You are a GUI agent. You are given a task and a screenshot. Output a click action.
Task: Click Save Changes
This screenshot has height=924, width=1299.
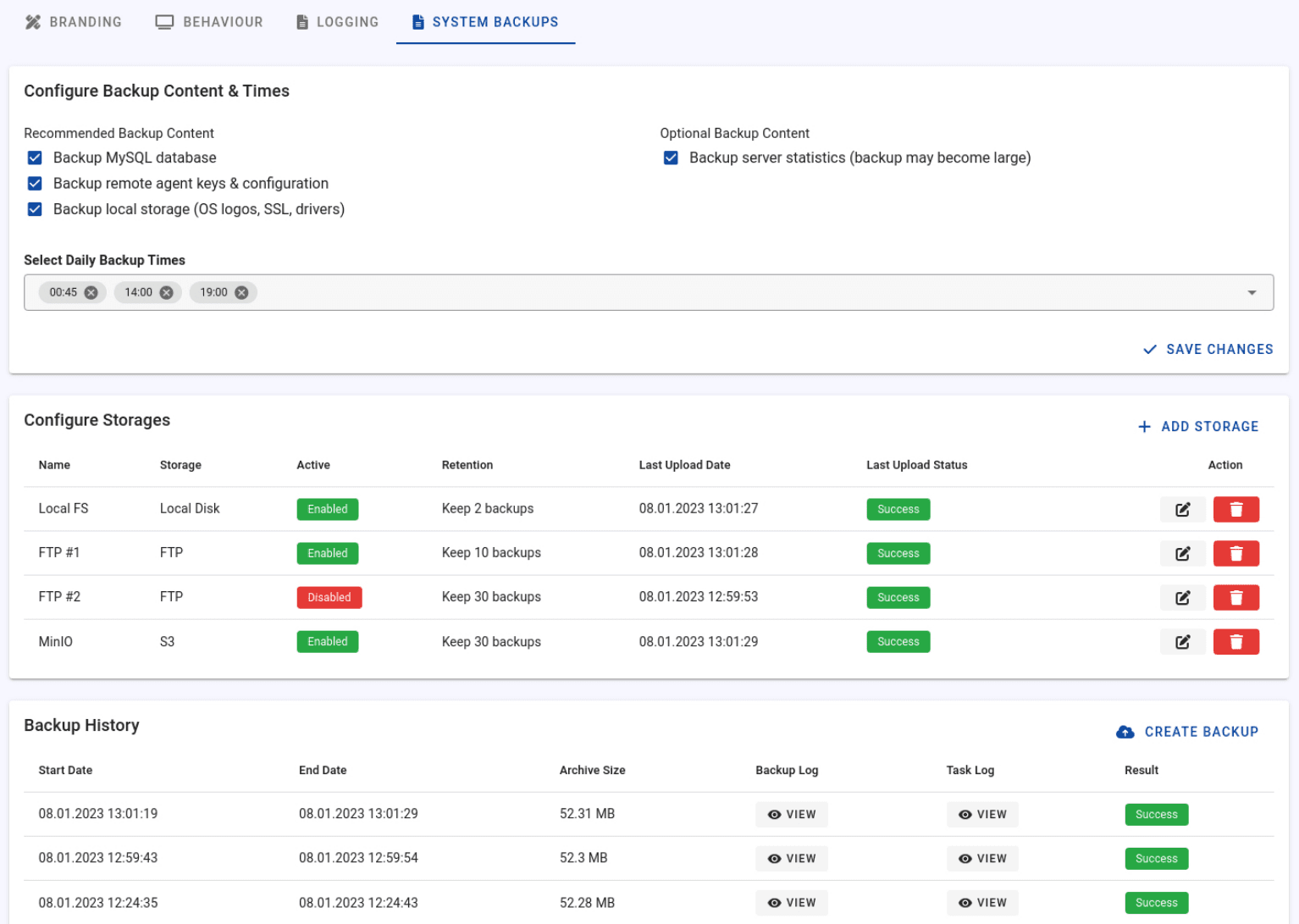tap(1208, 349)
